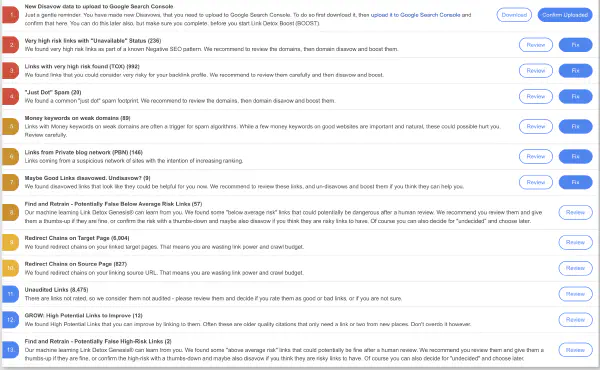Download the new Disavow data file
This screenshot has height=370, width=600.
point(514,15)
